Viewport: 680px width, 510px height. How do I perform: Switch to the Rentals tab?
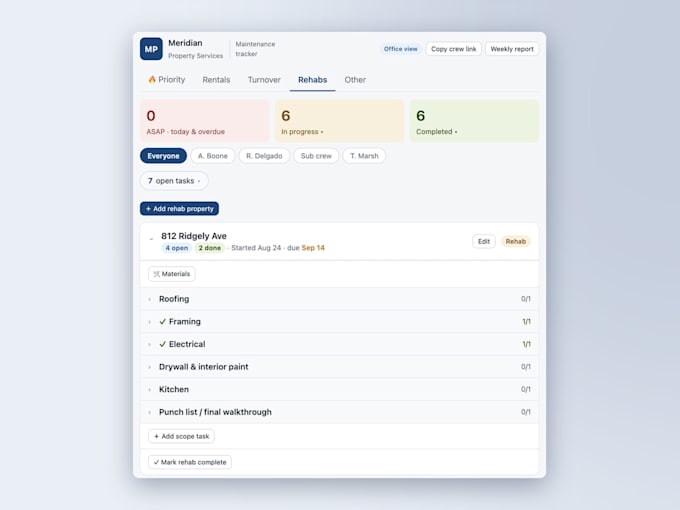click(x=216, y=80)
